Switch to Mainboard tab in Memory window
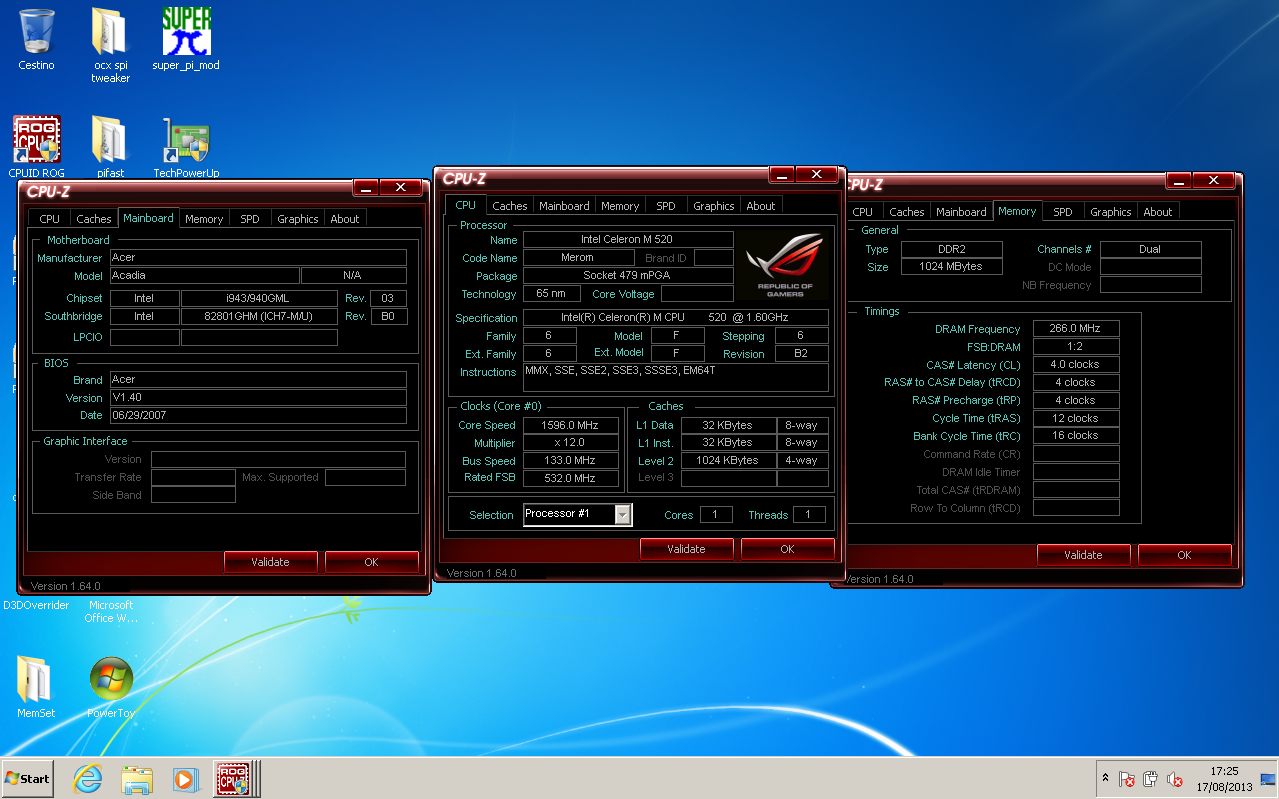This screenshot has height=799, width=1279. pos(961,212)
